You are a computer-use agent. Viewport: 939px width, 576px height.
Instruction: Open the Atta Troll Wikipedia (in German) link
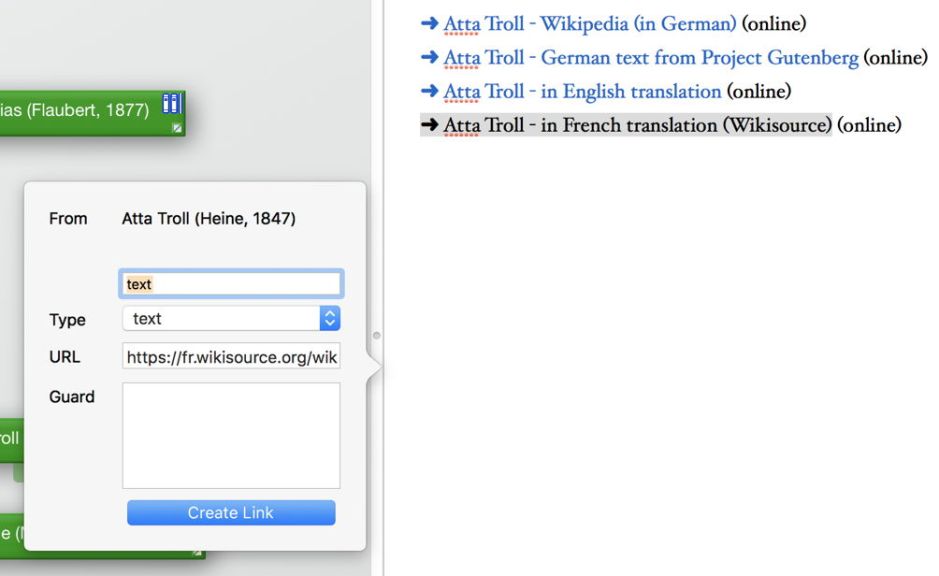[590, 24]
